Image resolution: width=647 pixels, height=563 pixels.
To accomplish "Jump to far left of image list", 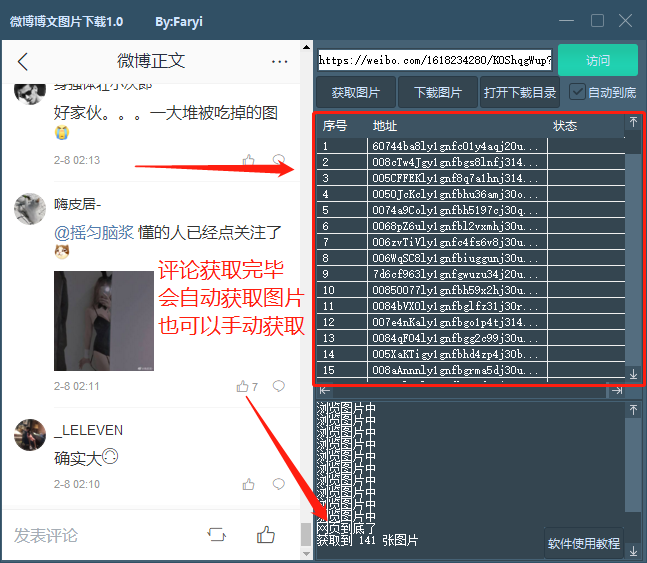I will coord(325,390).
